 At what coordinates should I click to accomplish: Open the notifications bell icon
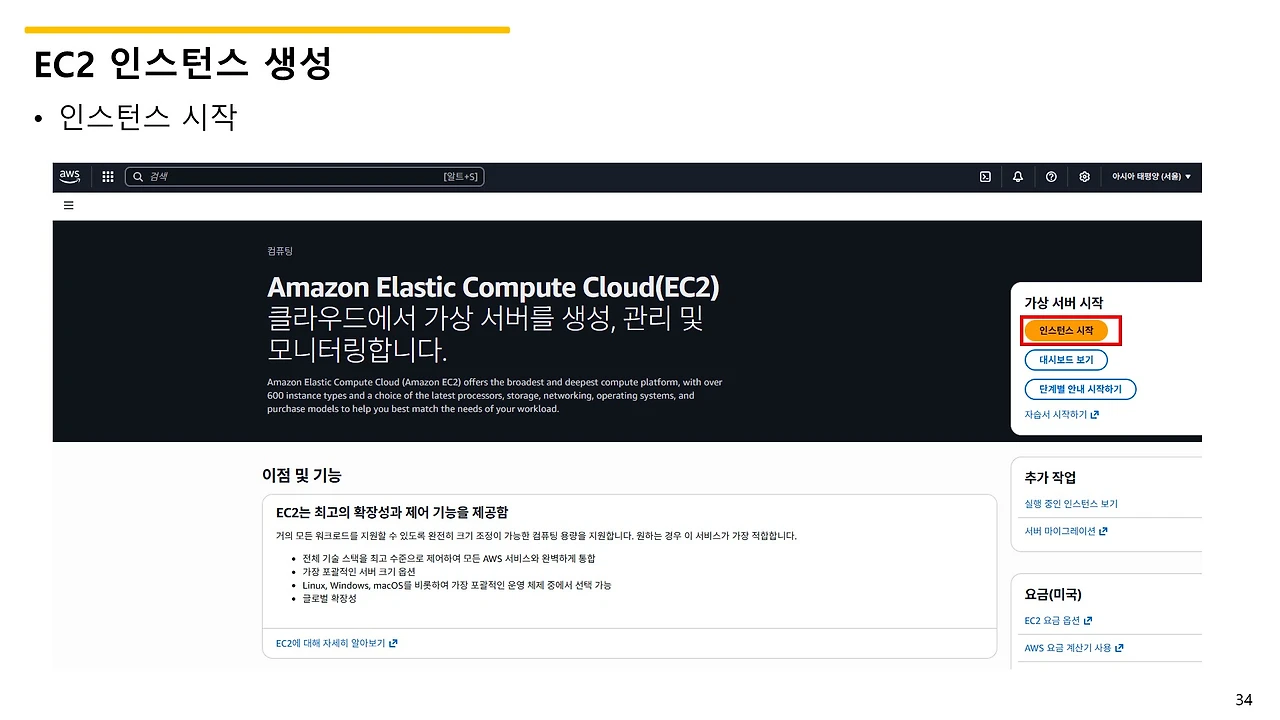(1018, 177)
